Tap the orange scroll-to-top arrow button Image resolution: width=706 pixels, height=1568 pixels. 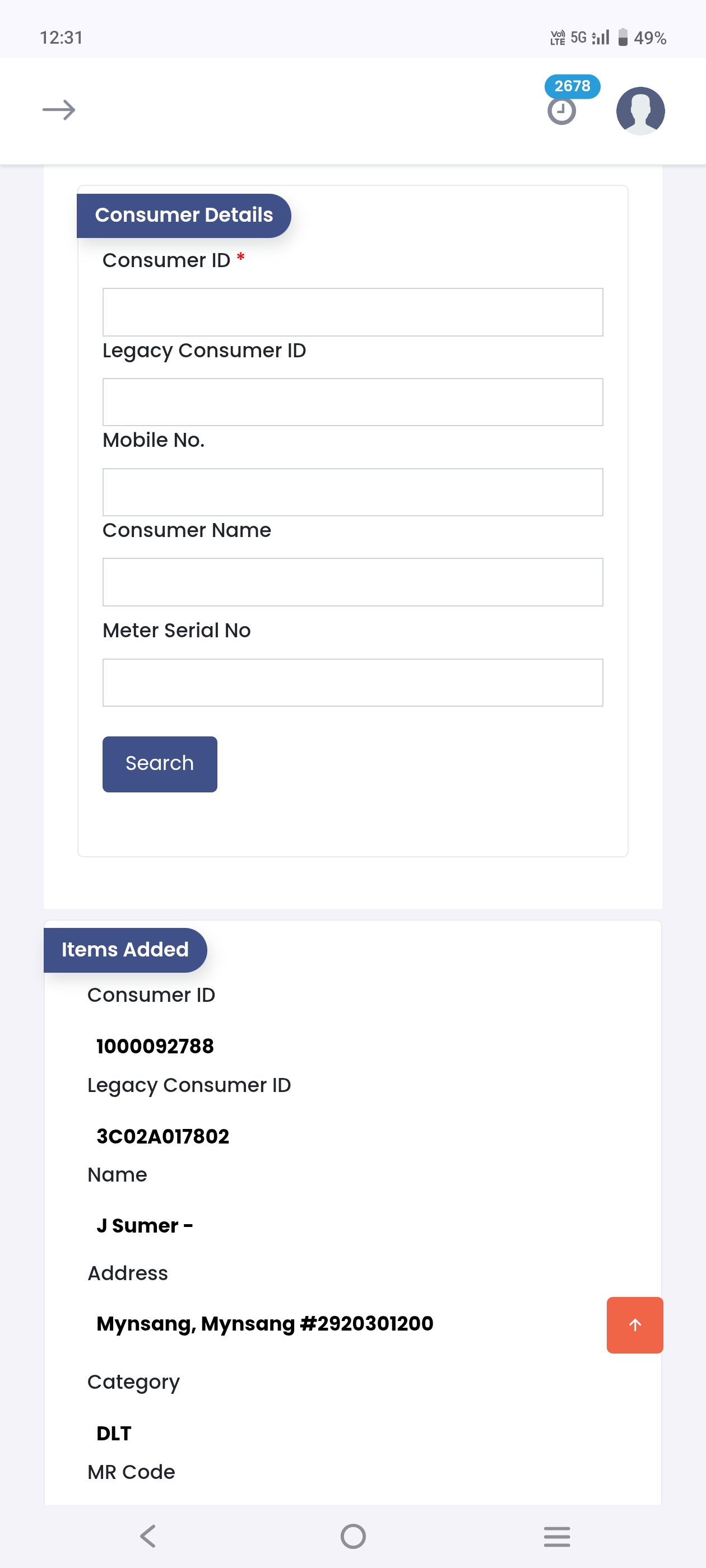pyautogui.click(x=634, y=1324)
